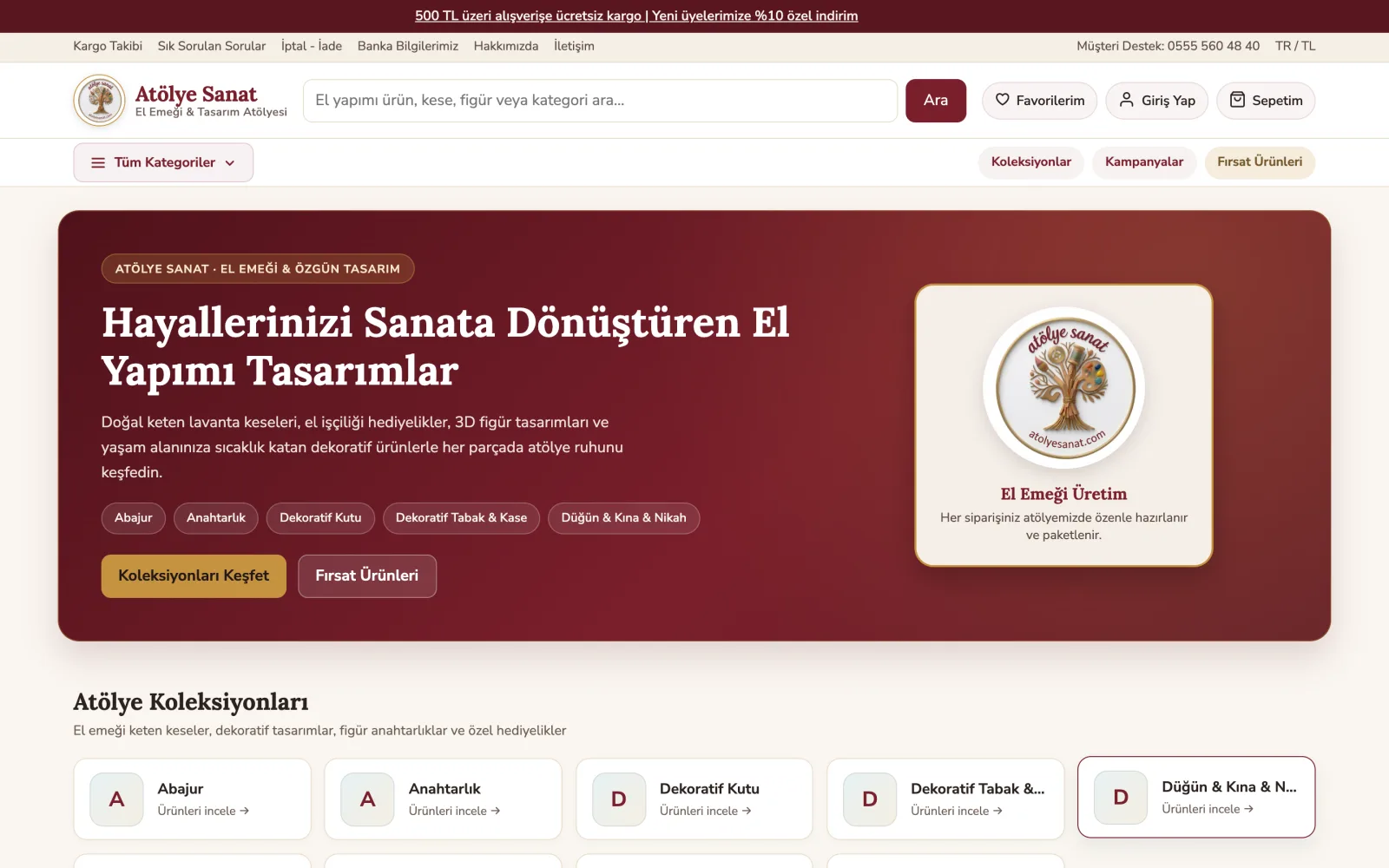Click the D tile on Dekoratif Kutu card

coord(619,799)
